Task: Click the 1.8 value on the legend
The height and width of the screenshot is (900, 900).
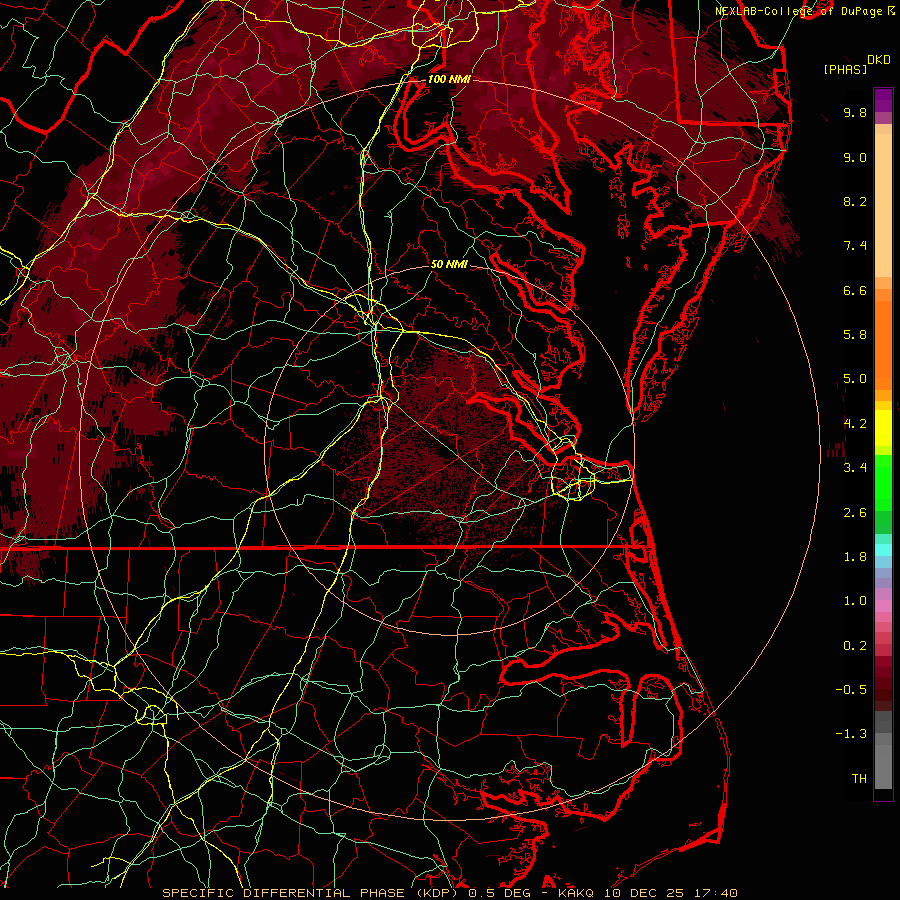Action: tap(855, 557)
